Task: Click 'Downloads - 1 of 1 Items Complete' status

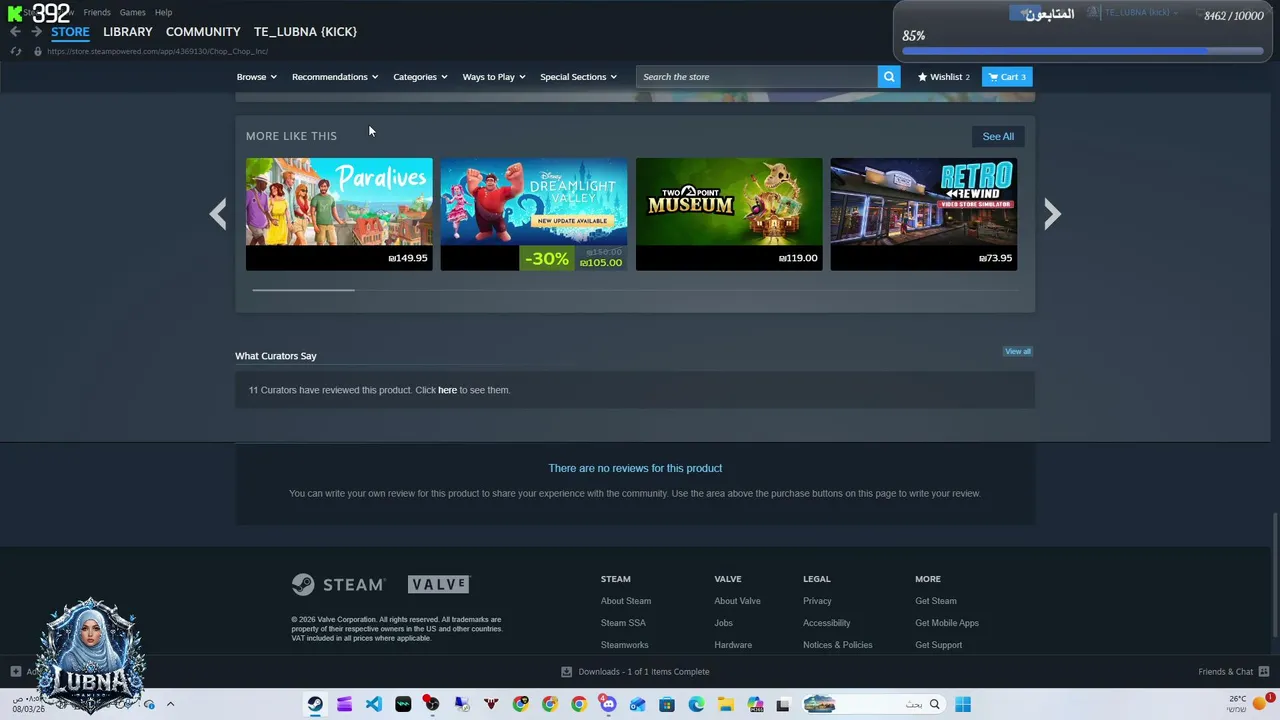Action: 644,672
